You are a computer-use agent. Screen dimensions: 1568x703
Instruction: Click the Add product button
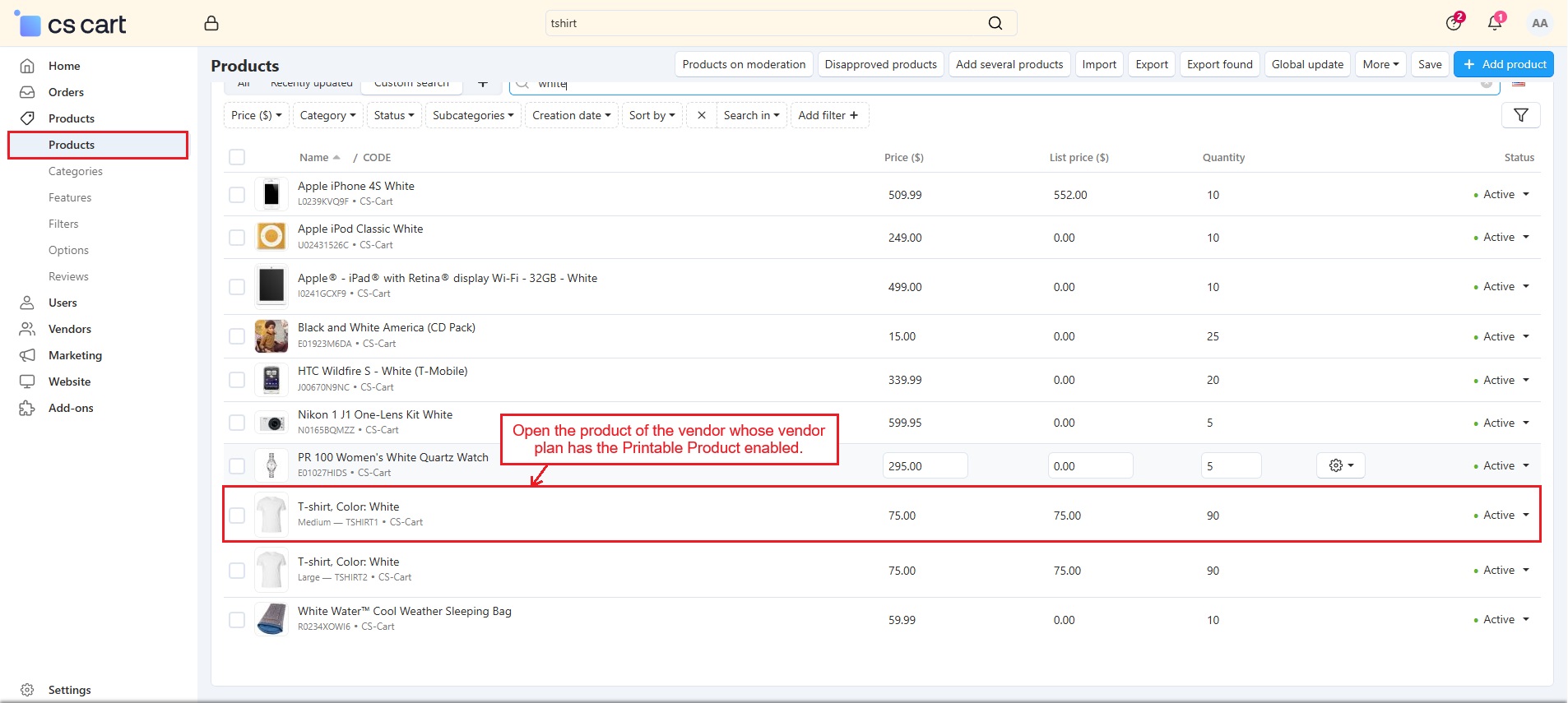(x=1503, y=64)
